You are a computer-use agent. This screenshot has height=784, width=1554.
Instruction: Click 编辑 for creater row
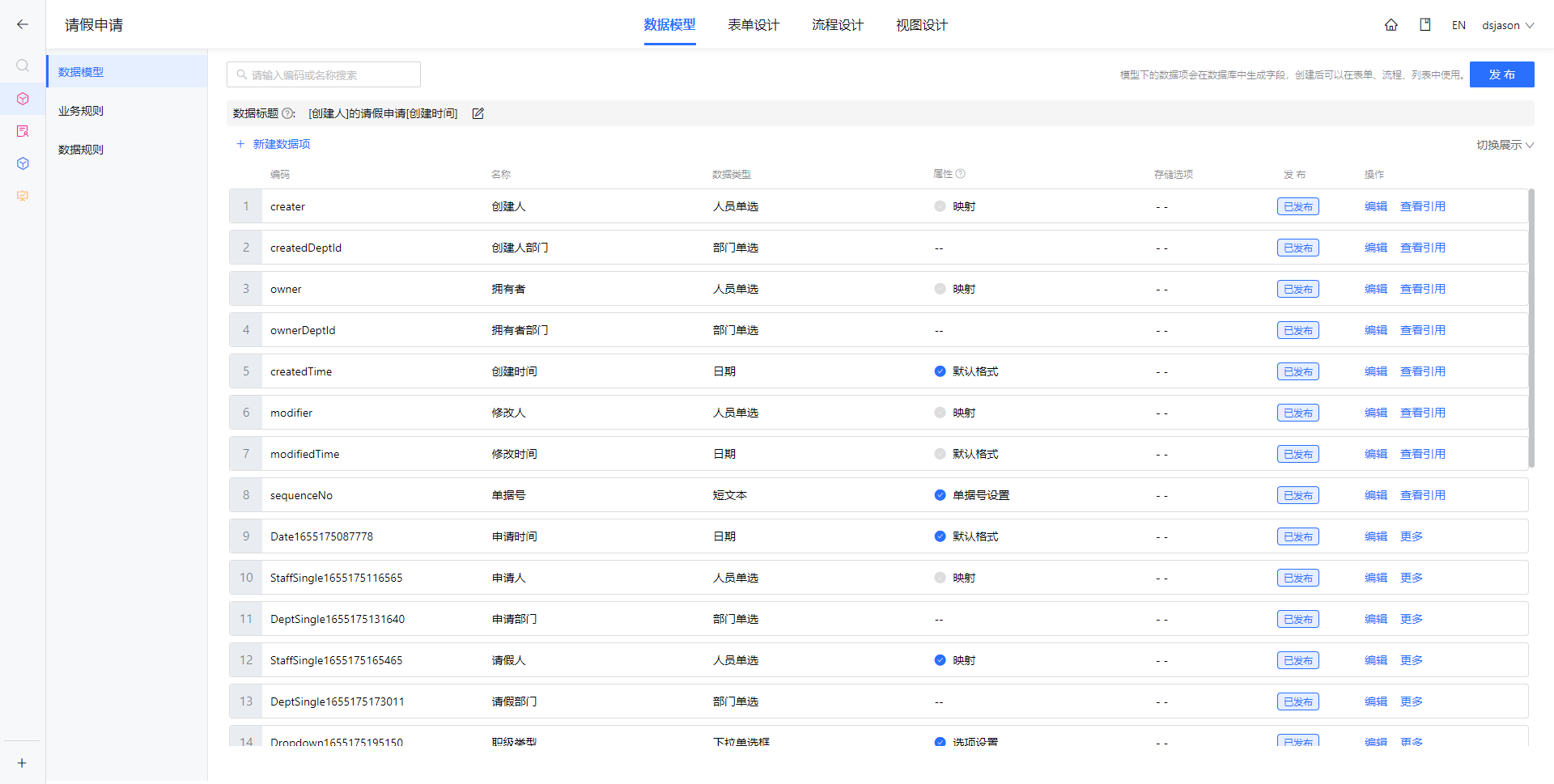click(1376, 206)
